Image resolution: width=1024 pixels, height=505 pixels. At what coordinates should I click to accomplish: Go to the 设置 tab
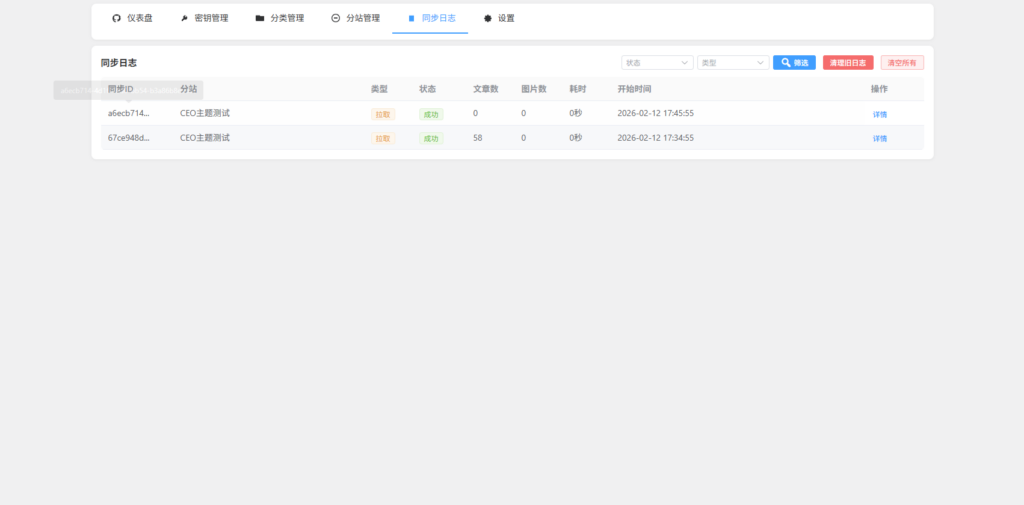coord(506,18)
